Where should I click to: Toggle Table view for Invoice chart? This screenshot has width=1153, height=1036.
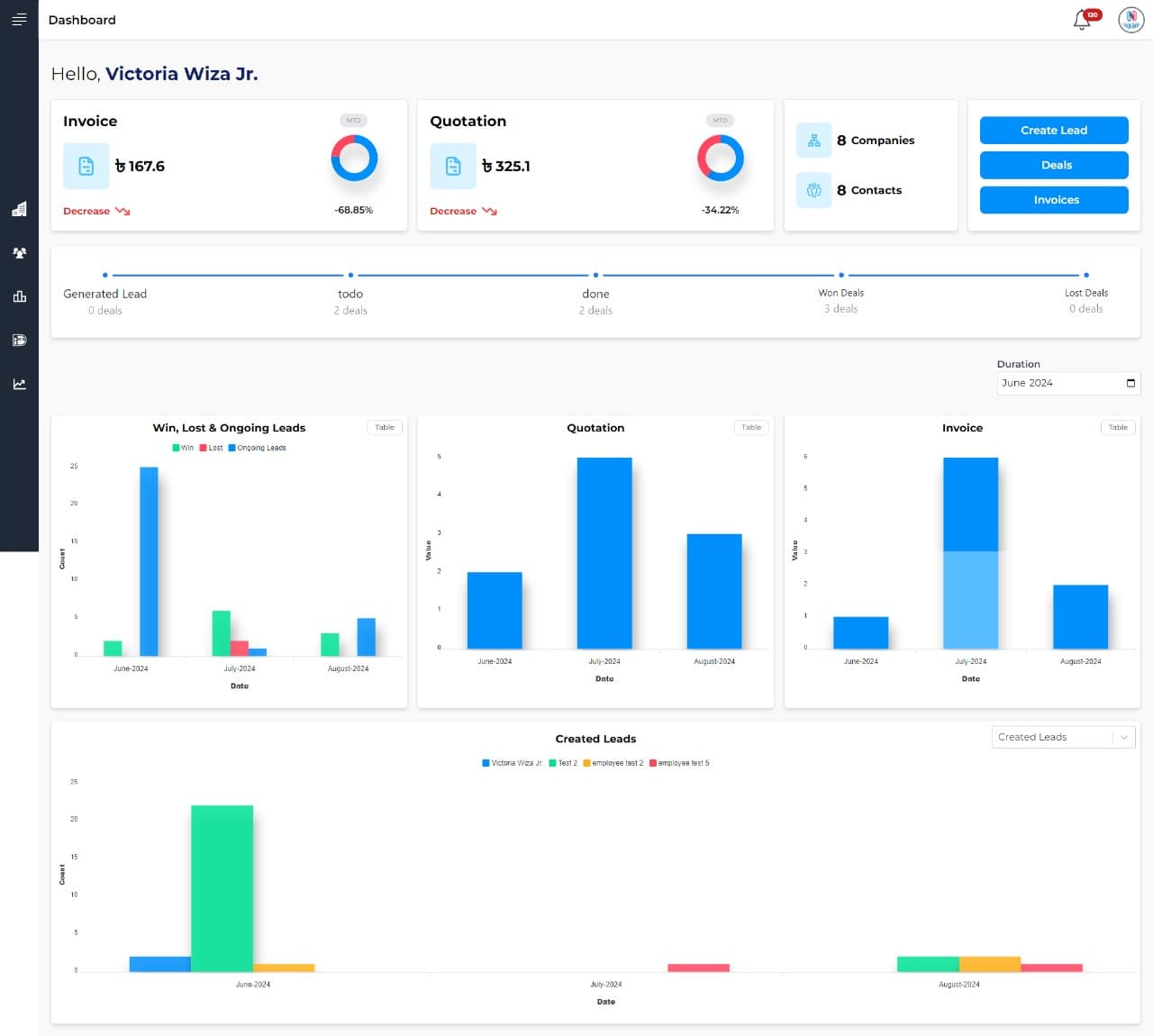(1118, 428)
